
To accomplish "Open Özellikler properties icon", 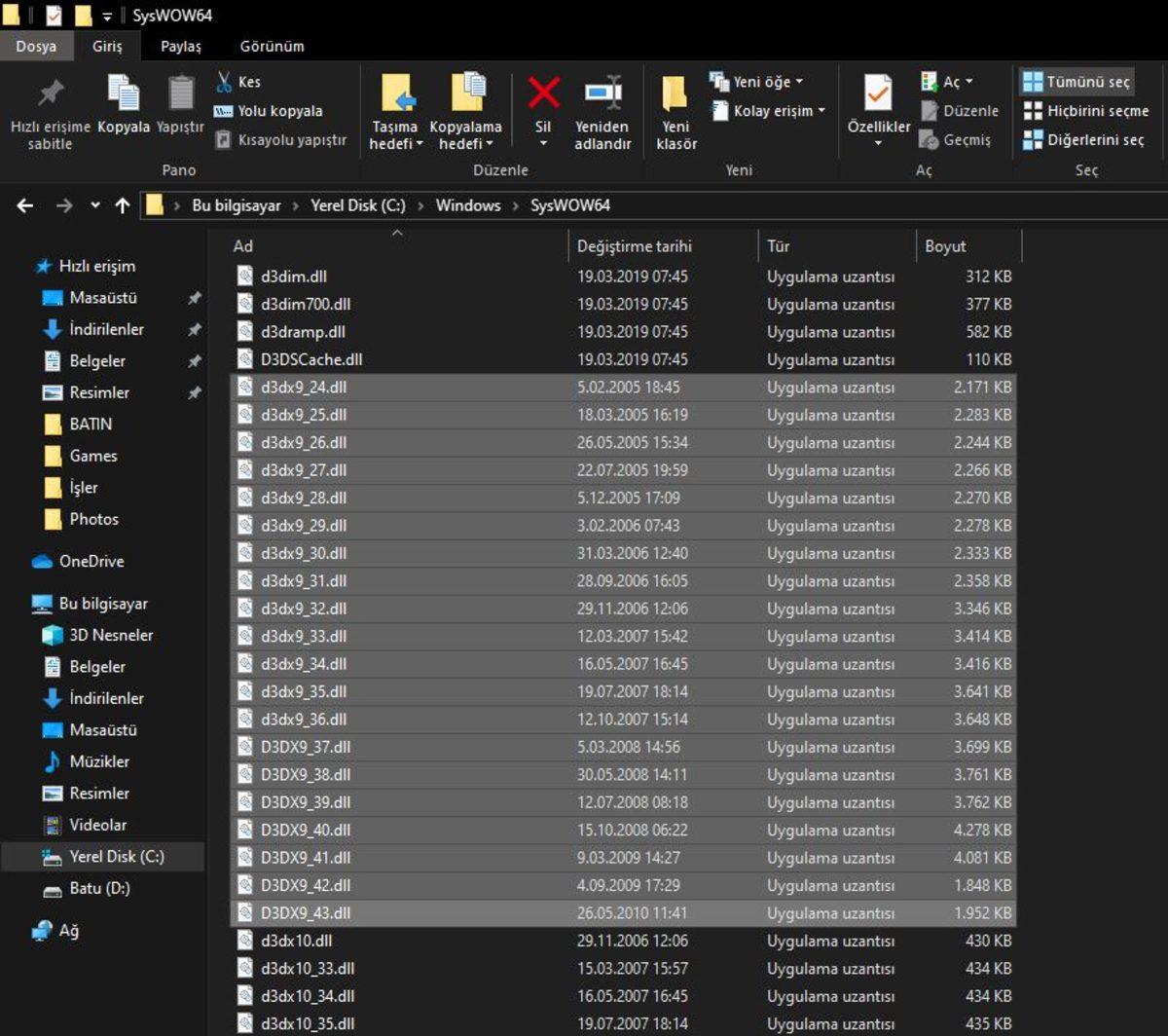I will pos(878,93).
